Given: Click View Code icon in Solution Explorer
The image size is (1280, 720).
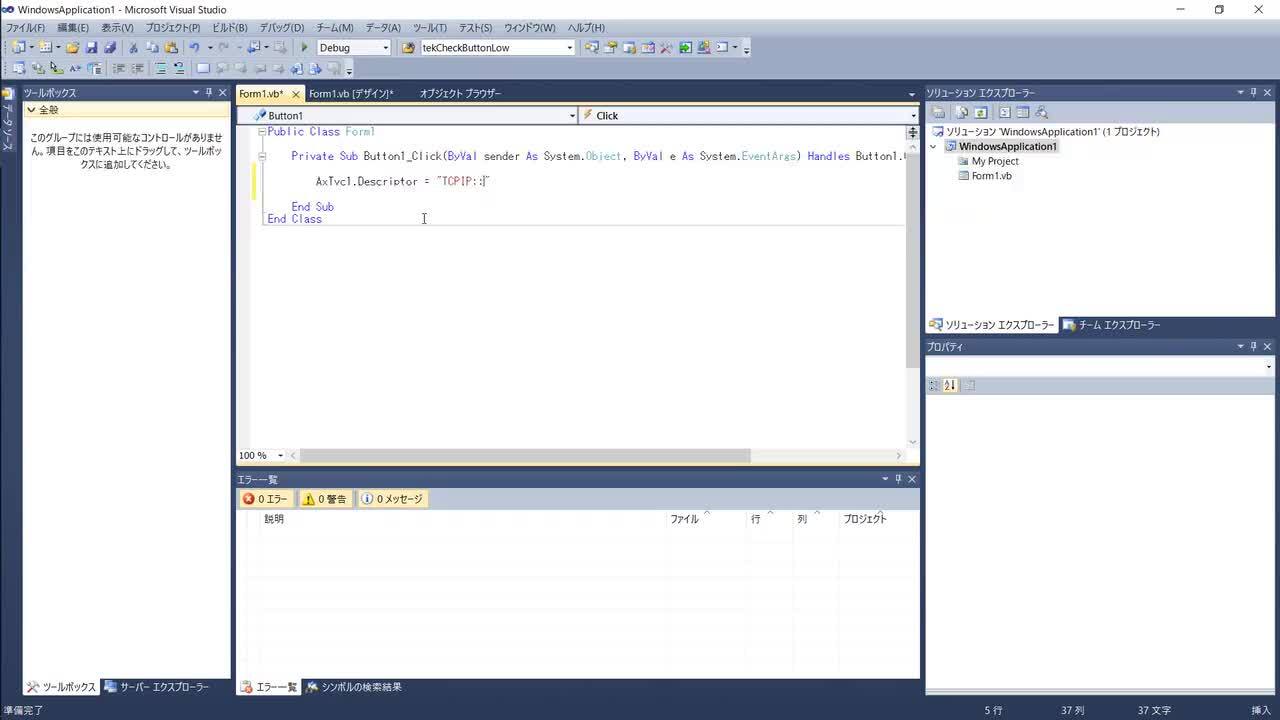Looking at the screenshot, I should pyautogui.click(x=1005, y=112).
